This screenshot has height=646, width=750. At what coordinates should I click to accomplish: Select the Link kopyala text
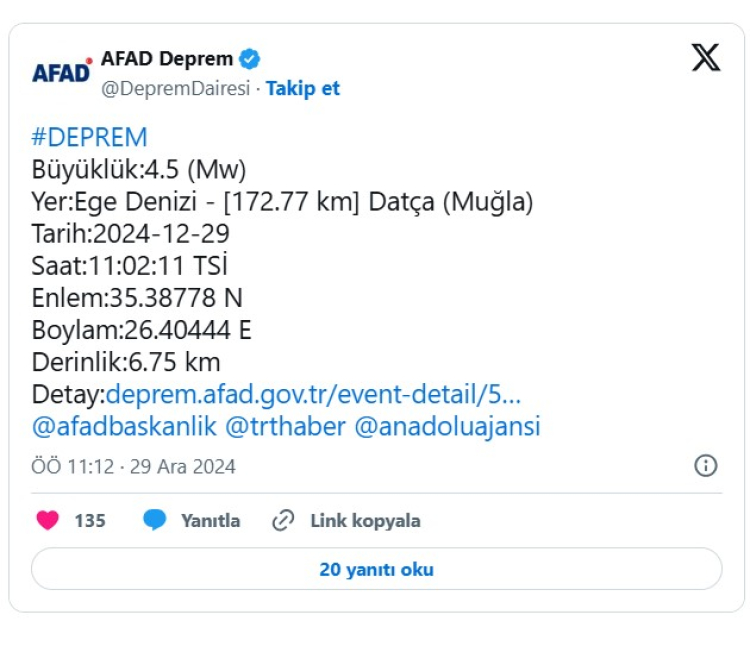click(x=365, y=520)
